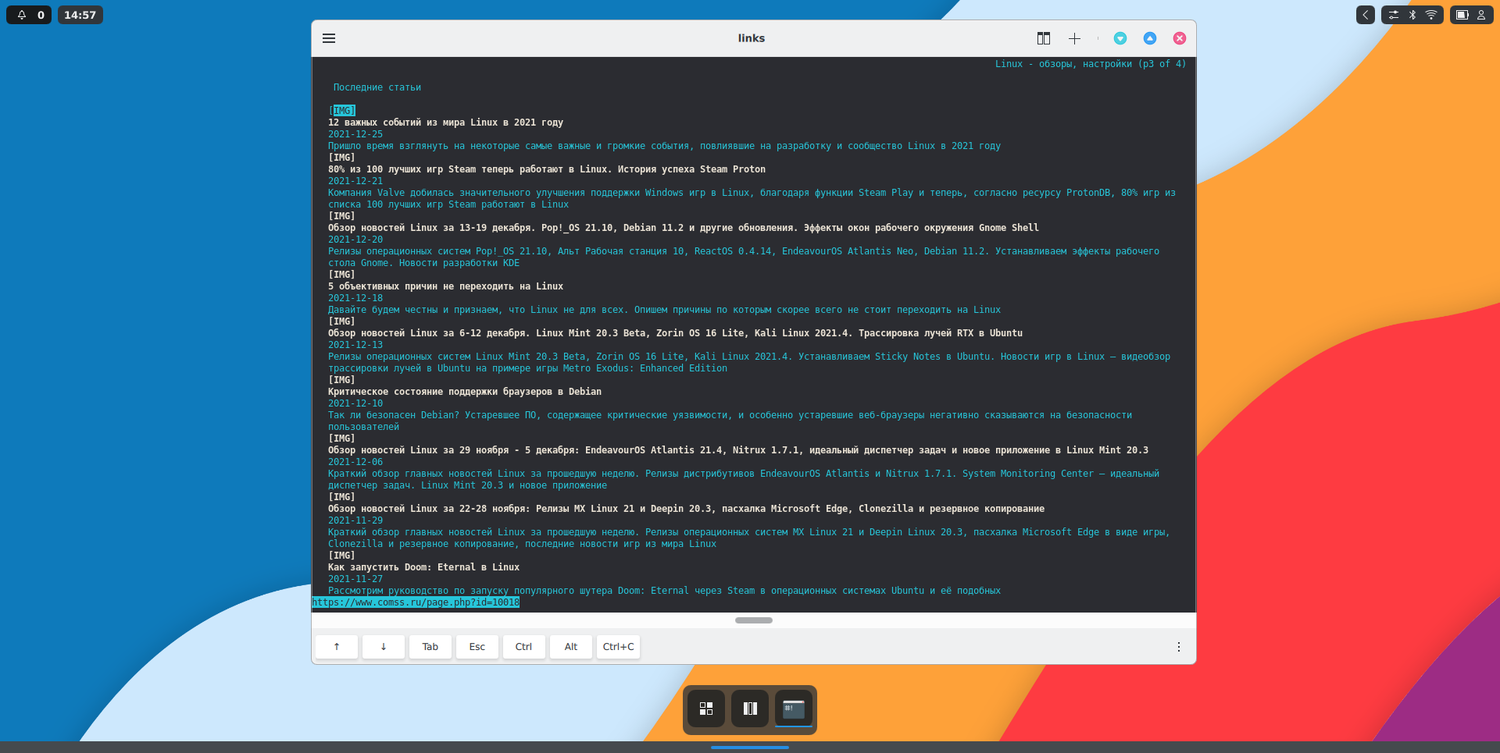Screen dimensions: 1500x753
Task: Click the highlighted [IMG] link at the top
Action: (x=344, y=110)
